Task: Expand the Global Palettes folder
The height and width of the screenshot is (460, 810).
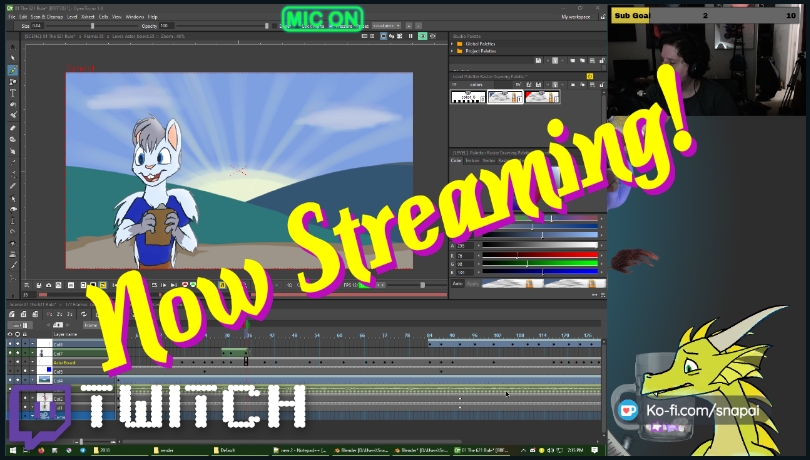Action: pyautogui.click(x=453, y=44)
